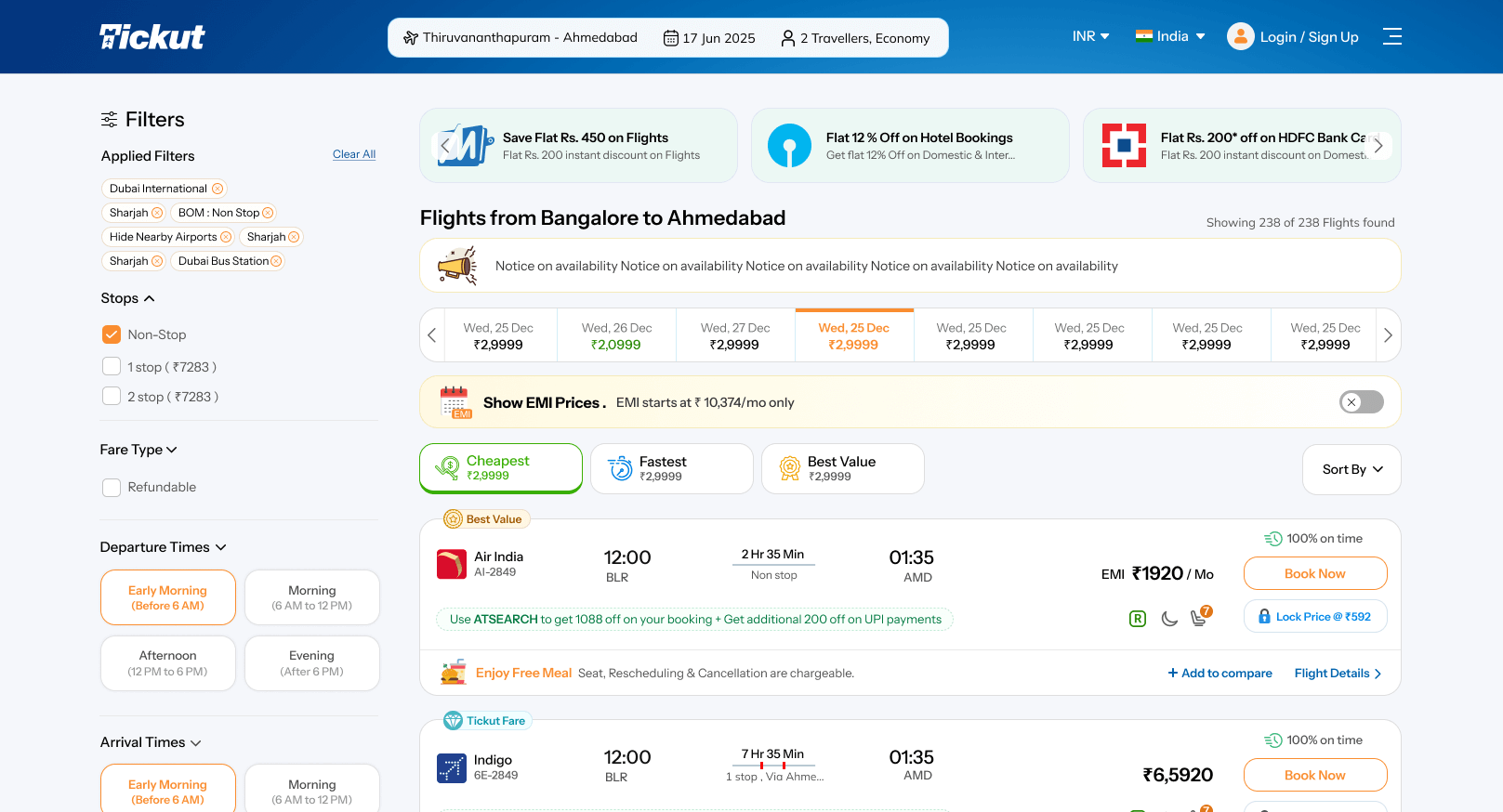Show next dates in date strip
This screenshot has height=812, width=1503.
tap(1388, 334)
